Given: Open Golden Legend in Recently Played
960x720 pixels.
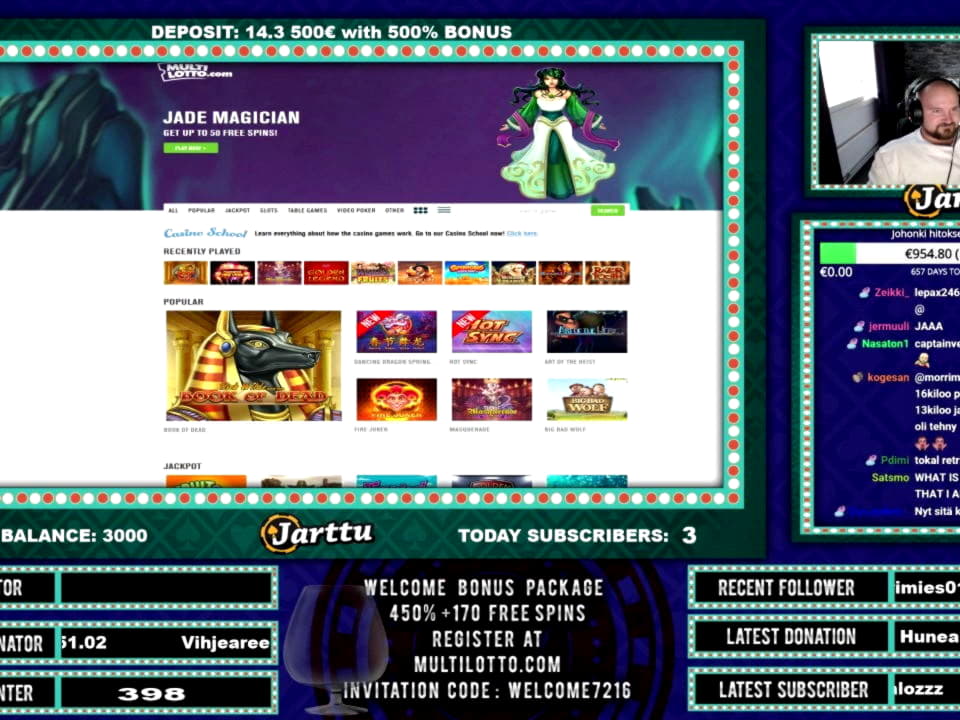Looking at the screenshot, I should point(326,273).
